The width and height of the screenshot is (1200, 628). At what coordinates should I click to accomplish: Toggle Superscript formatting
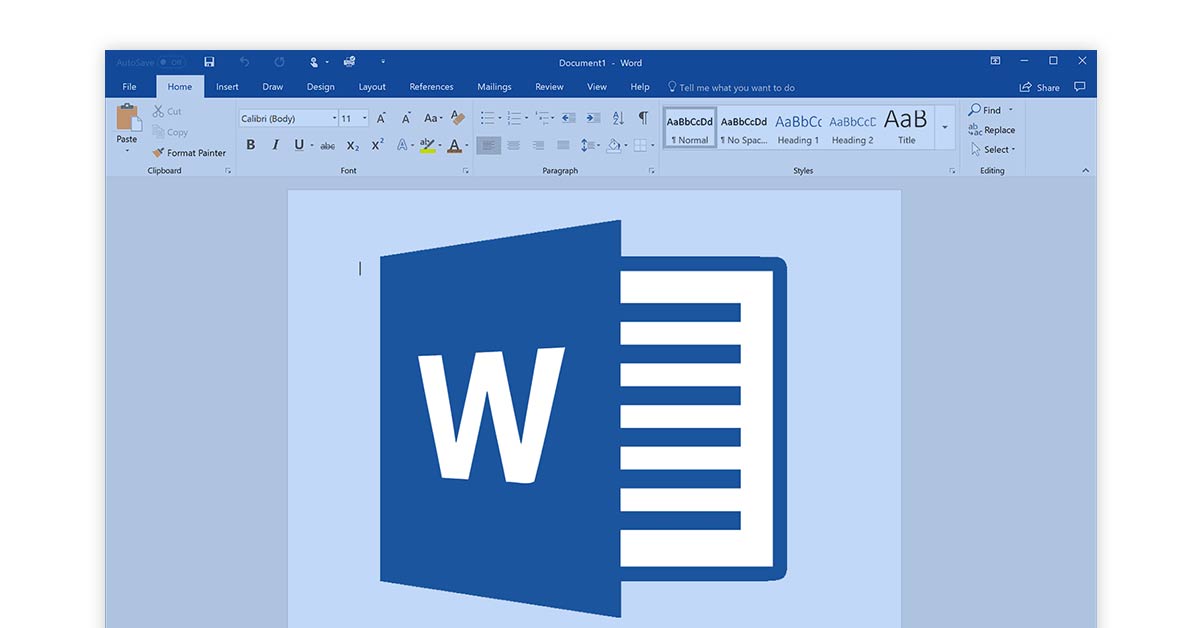tap(378, 145)
